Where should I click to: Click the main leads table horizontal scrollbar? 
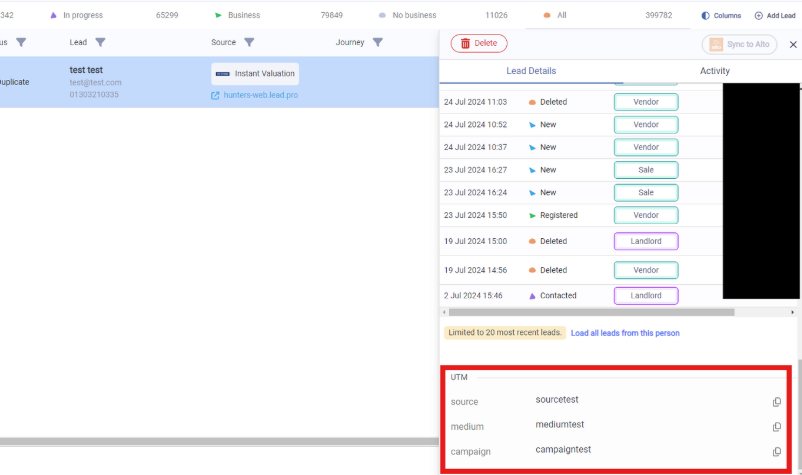pyautogui.click(x=219, y=441)
